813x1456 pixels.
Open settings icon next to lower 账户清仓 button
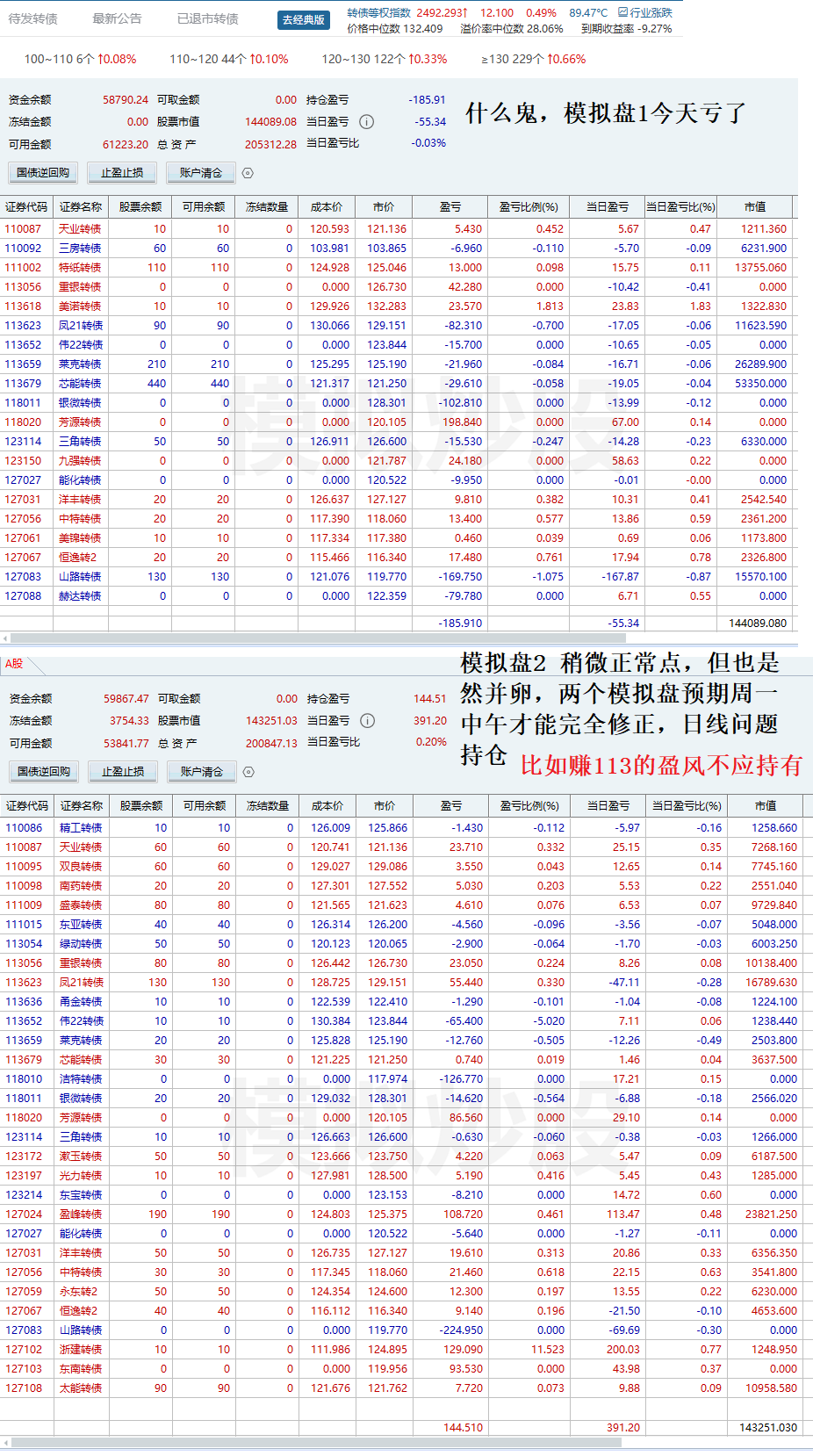click(248, 772)
